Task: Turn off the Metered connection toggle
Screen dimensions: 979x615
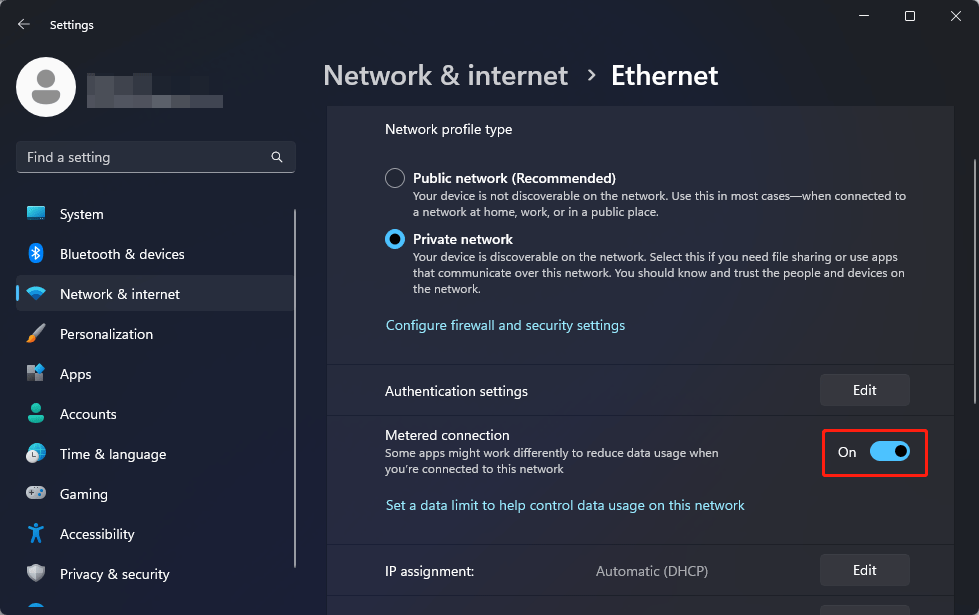Action: pos(889,452)
